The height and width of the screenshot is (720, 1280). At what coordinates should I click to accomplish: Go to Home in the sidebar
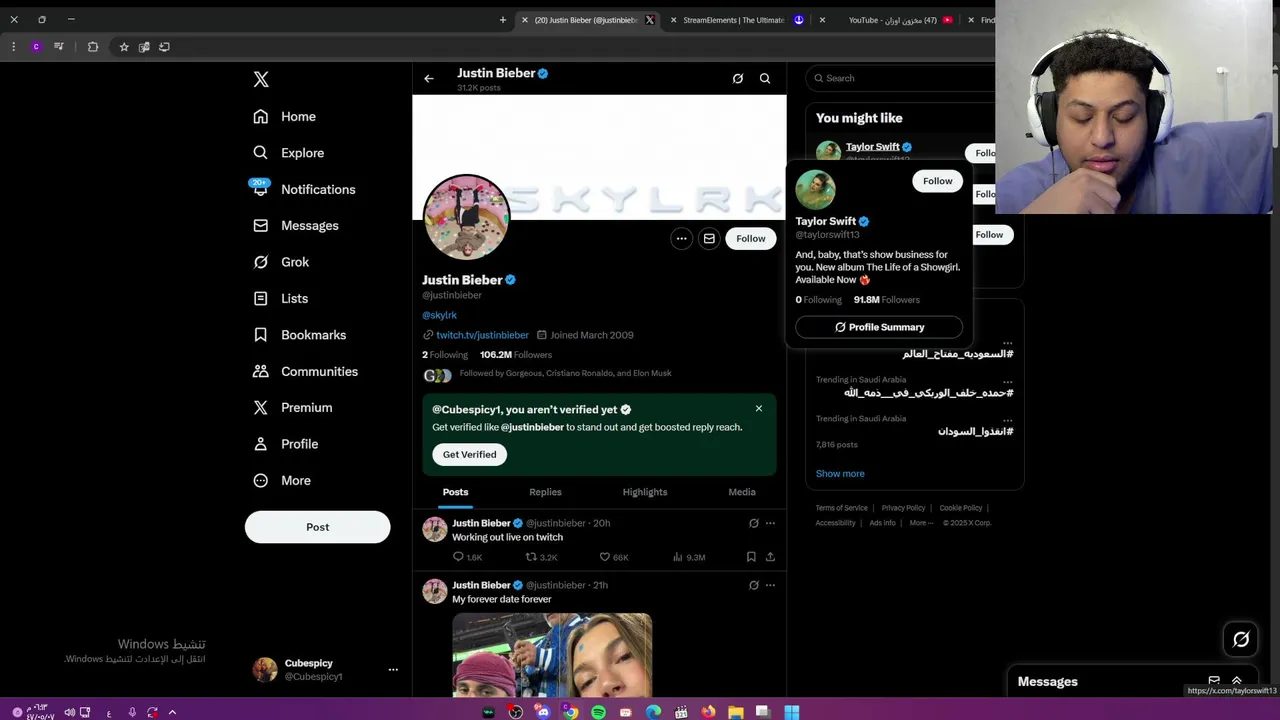[285, 116]
